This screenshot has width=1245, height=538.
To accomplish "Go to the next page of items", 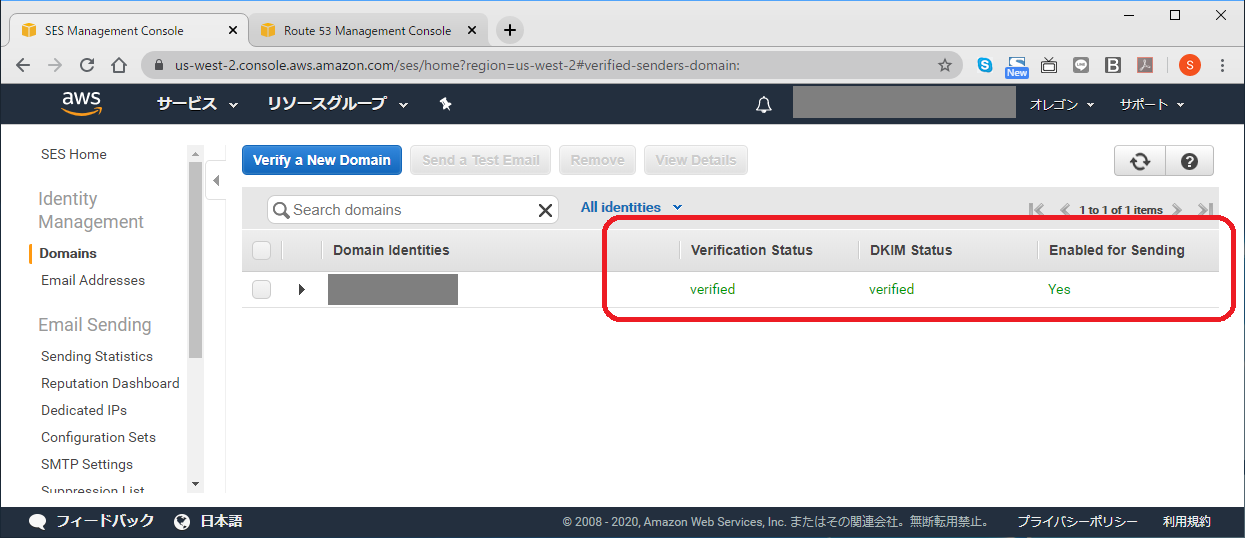I will [x=1177, y=210].
